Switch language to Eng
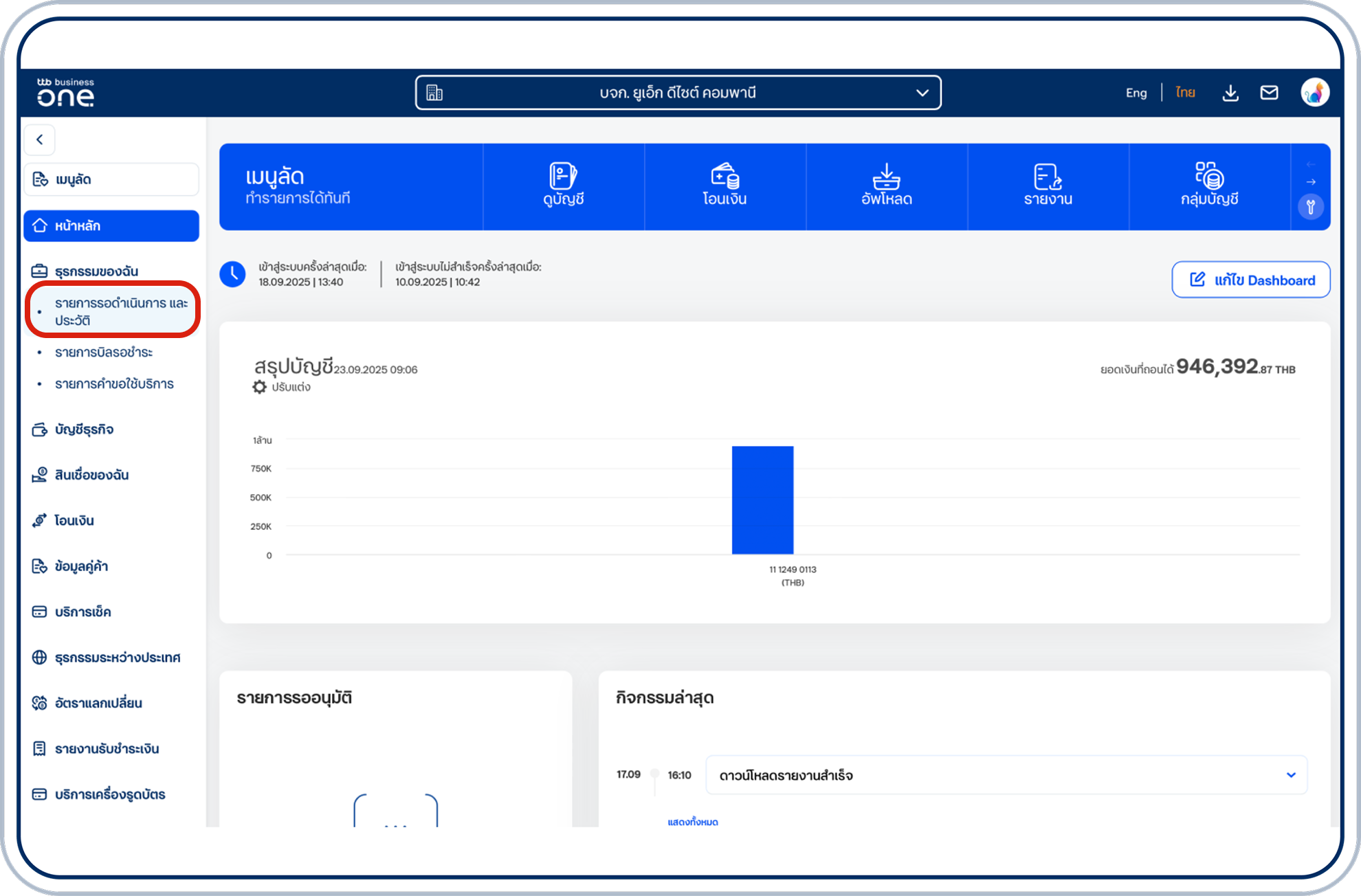The width and height of the screenshot is (1361, 896). click(1136, 93)
